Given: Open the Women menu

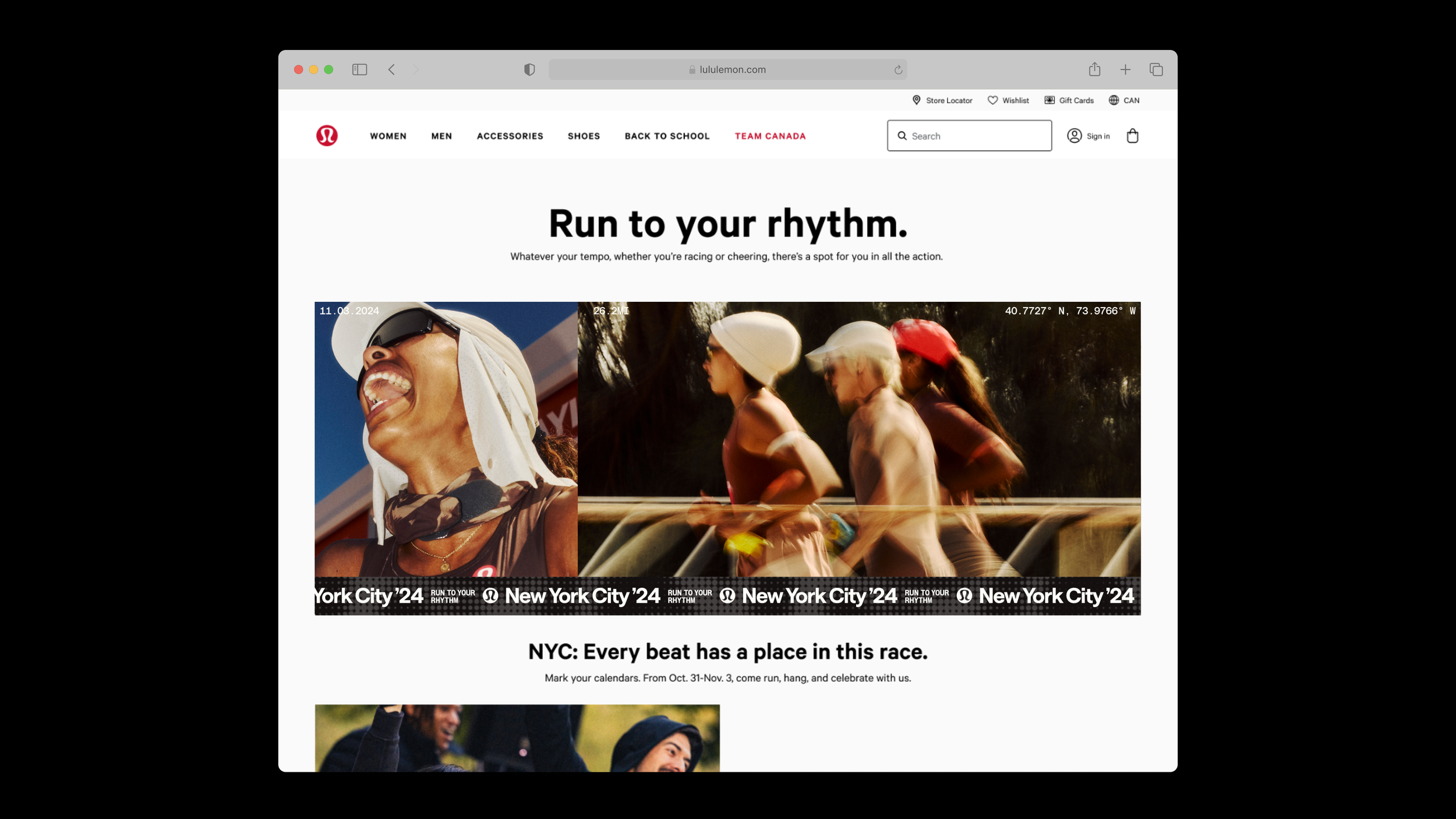Looking at the screenshot, I should click(x=388, y=136).
